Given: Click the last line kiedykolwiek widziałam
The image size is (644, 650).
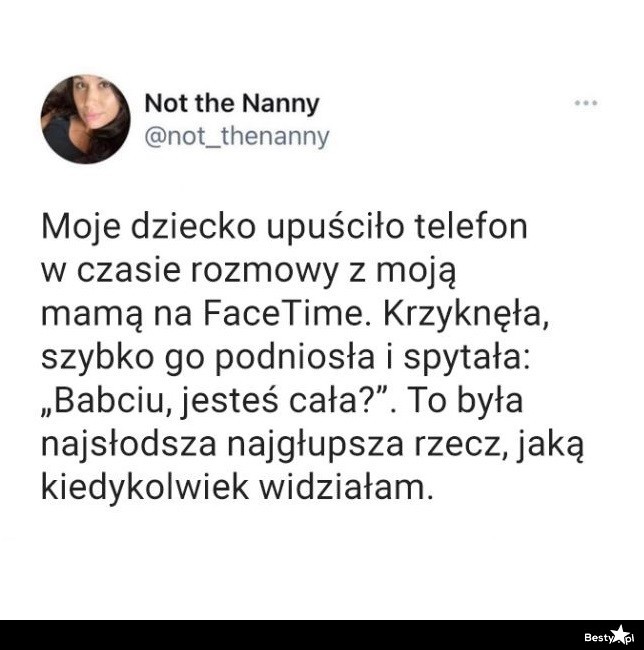Looking at the screenshot, I should click(x=237, y=488).
